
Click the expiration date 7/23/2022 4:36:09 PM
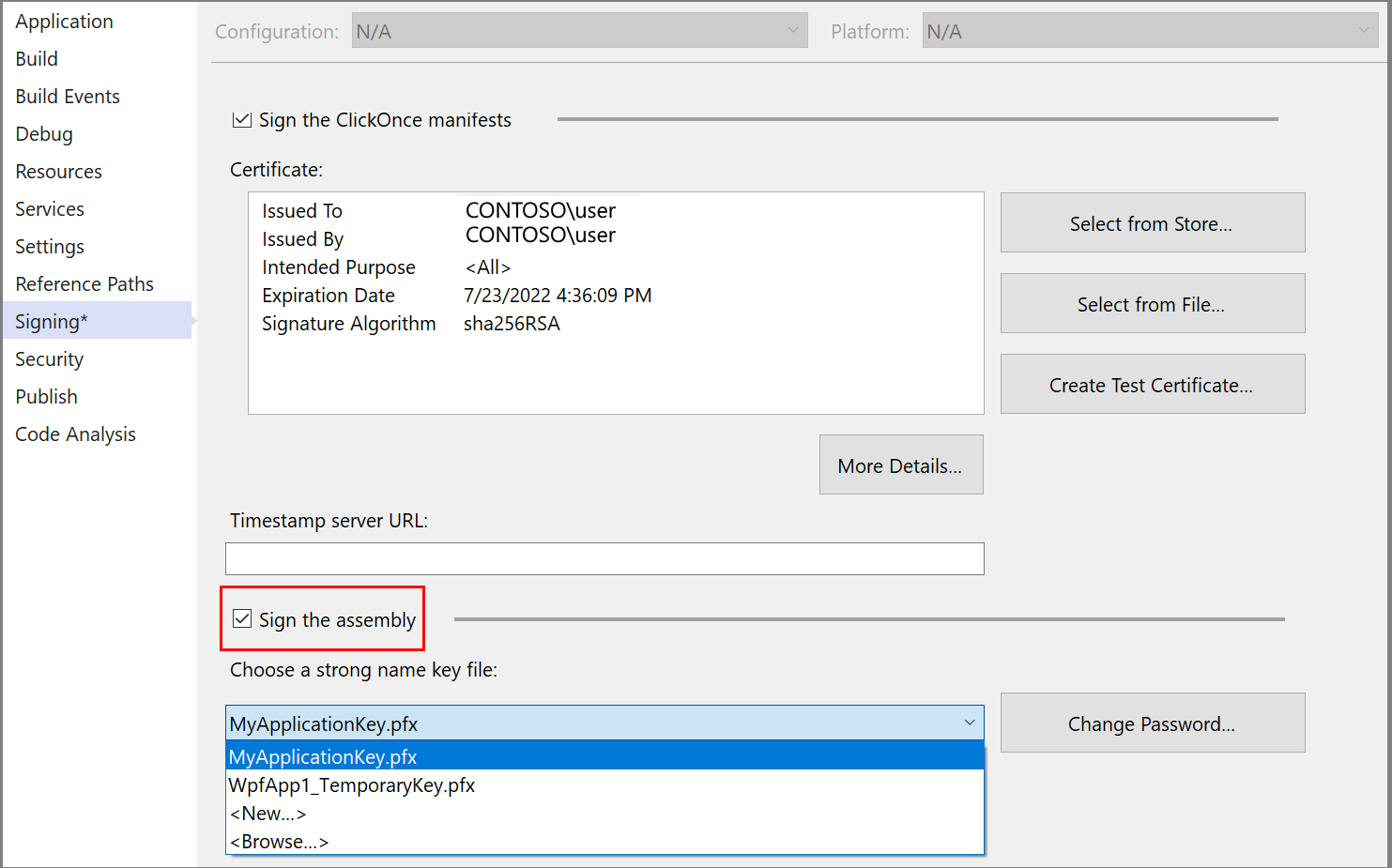[558, 296]
